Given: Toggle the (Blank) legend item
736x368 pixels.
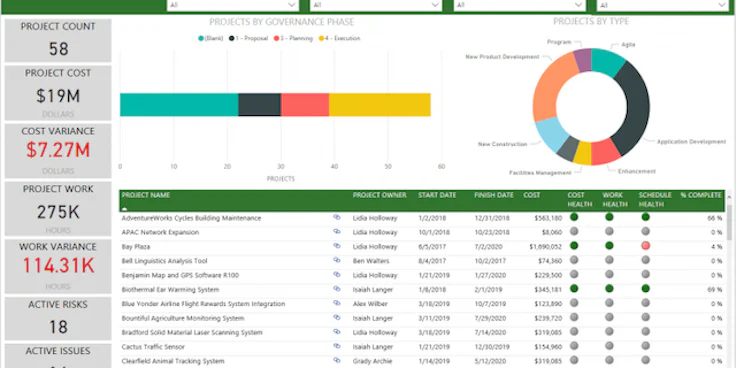Looking at the screenshot, I should click(x=210, y=38).
